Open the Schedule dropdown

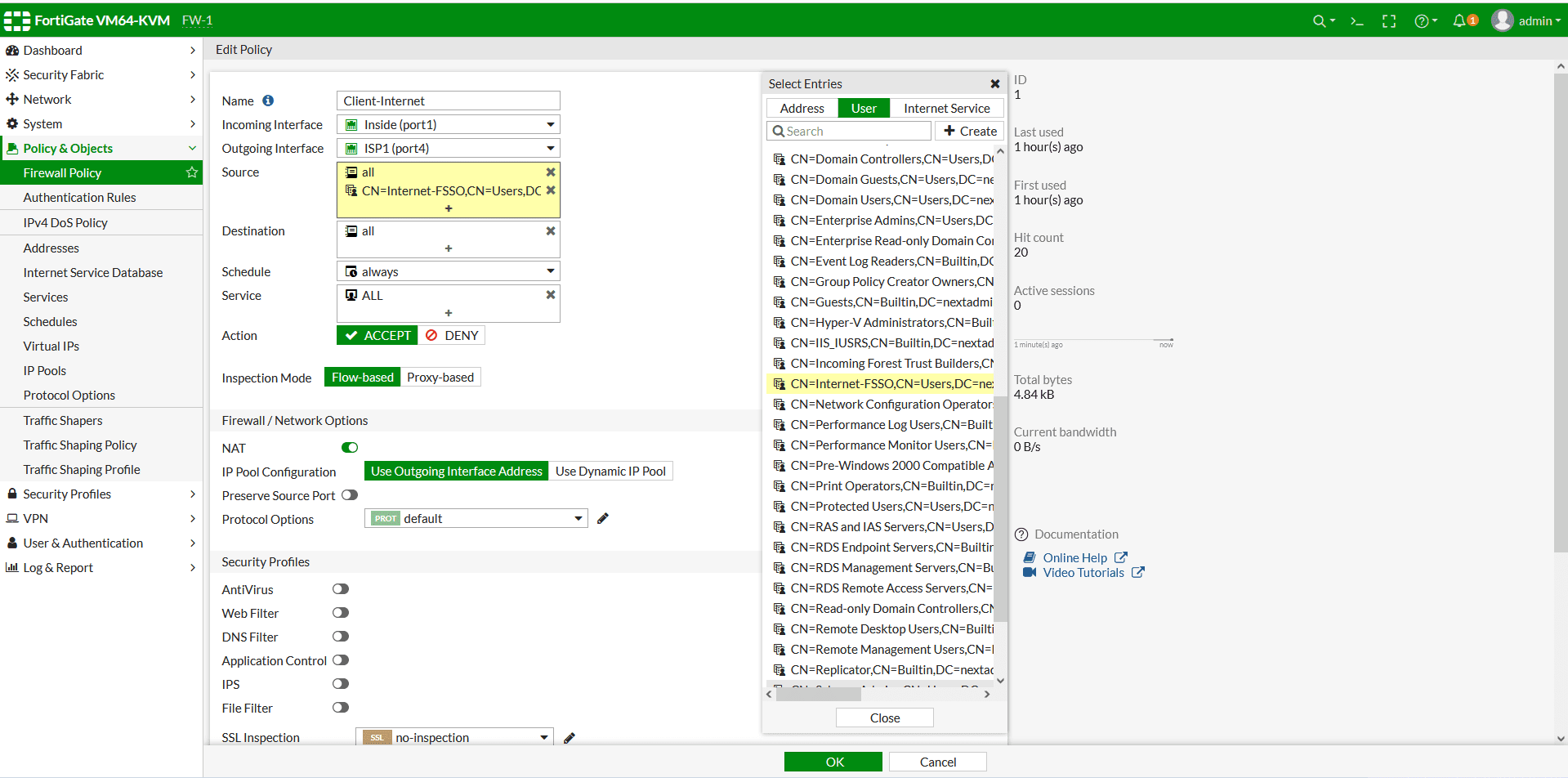coord(449,271)
